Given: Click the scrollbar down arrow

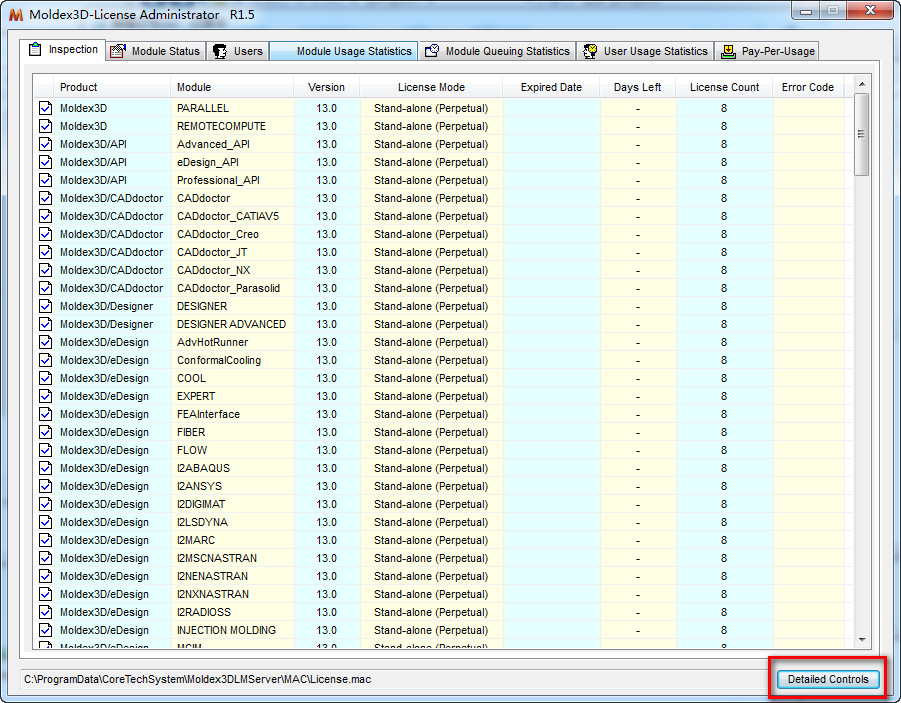Looking at the screenshot, I should (x=861, y=640).
